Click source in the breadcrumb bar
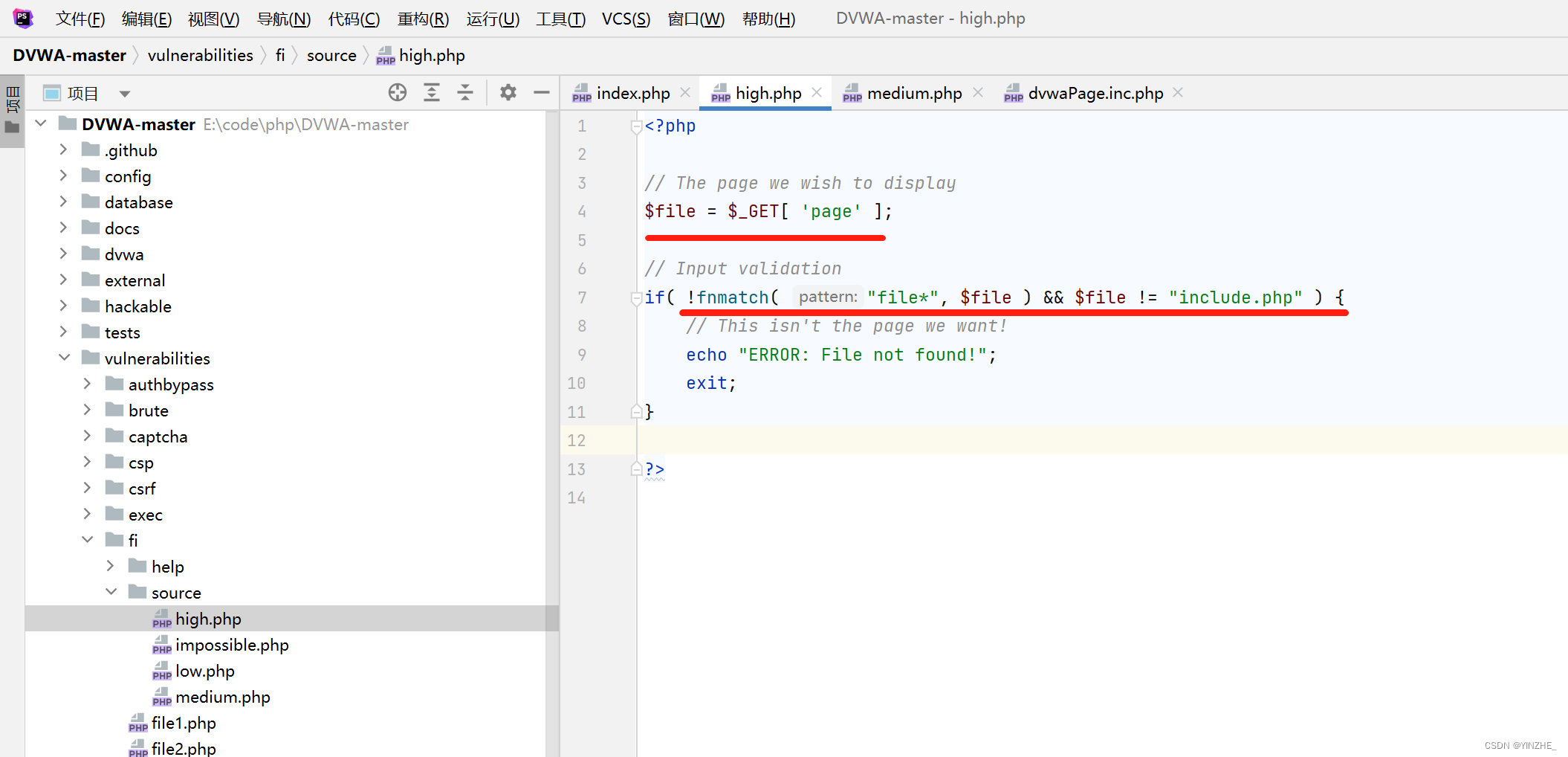 click(331, 56)
